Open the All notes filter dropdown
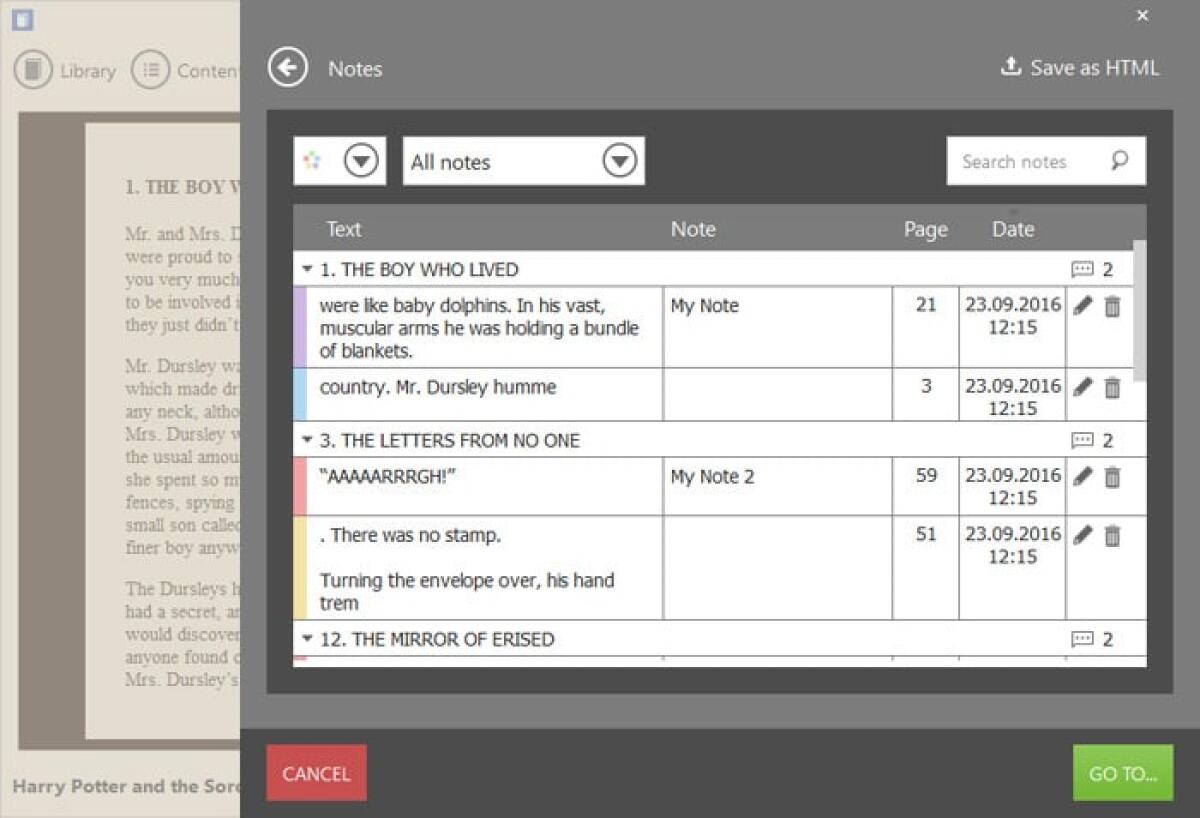Screen dimensions: 1200x818 click(619, 160)
